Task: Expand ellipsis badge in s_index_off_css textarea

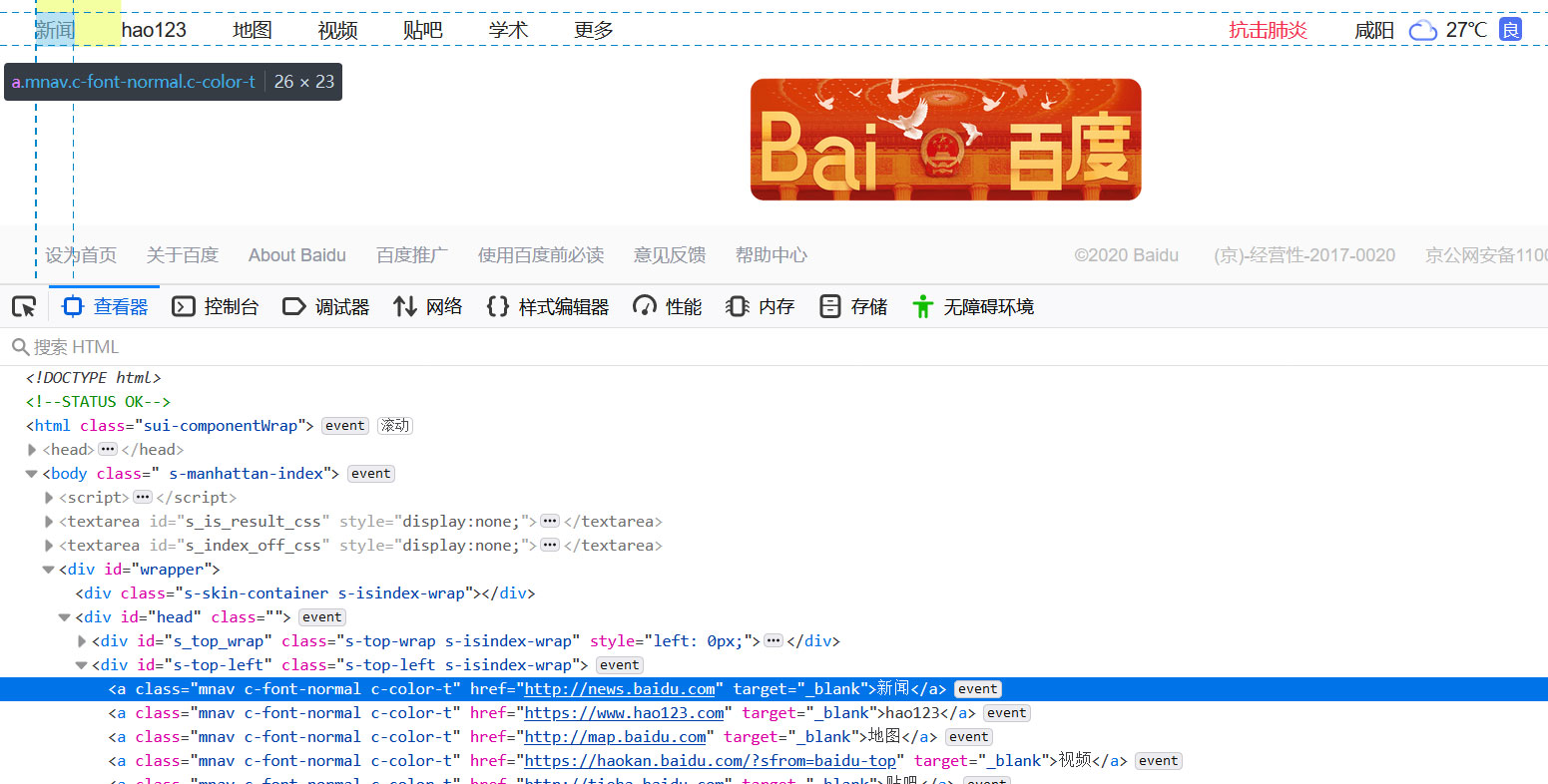Action: tap(550, 546)
